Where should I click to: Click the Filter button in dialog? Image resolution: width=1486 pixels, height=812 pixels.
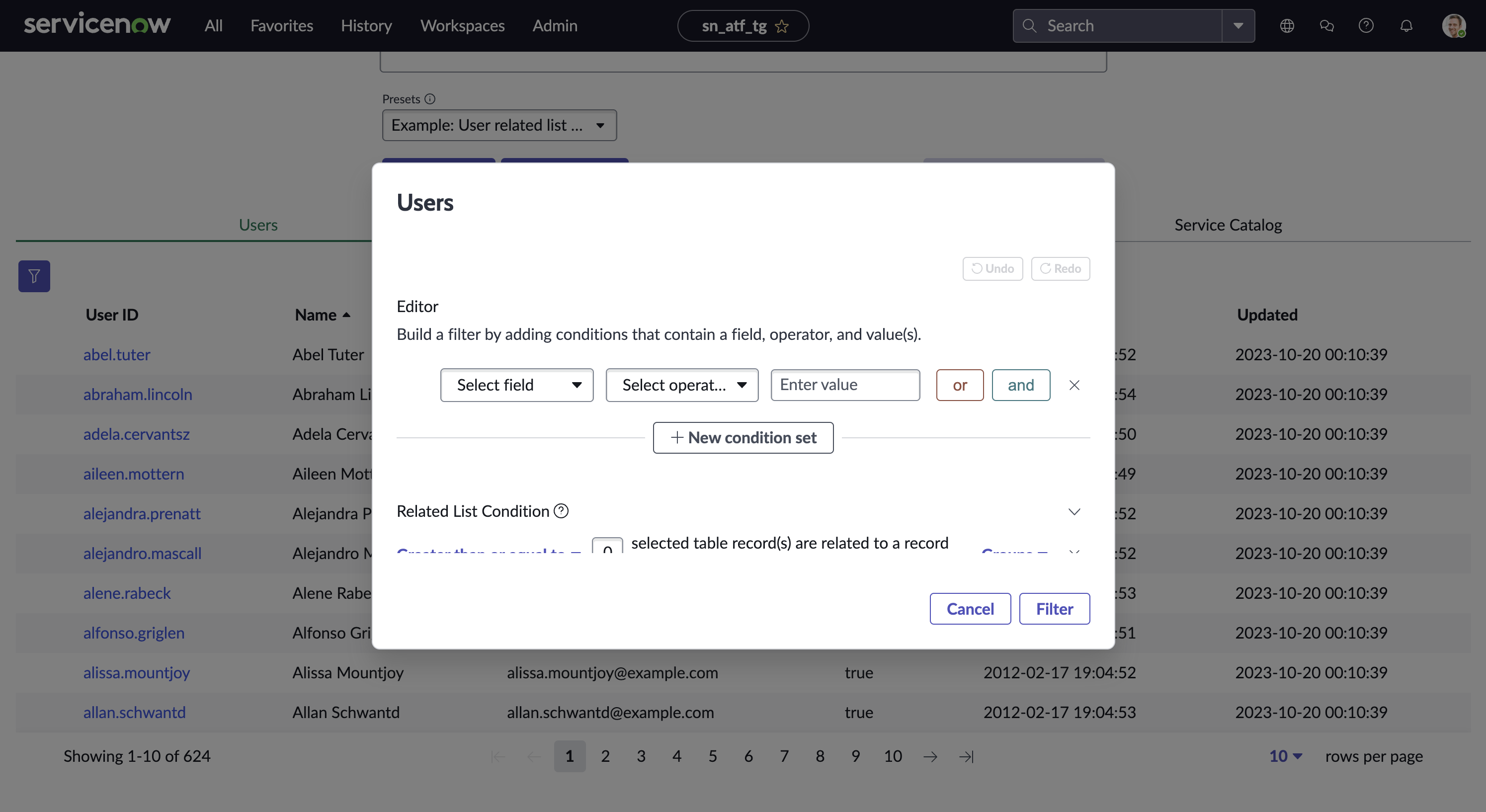pos(1054,609)
